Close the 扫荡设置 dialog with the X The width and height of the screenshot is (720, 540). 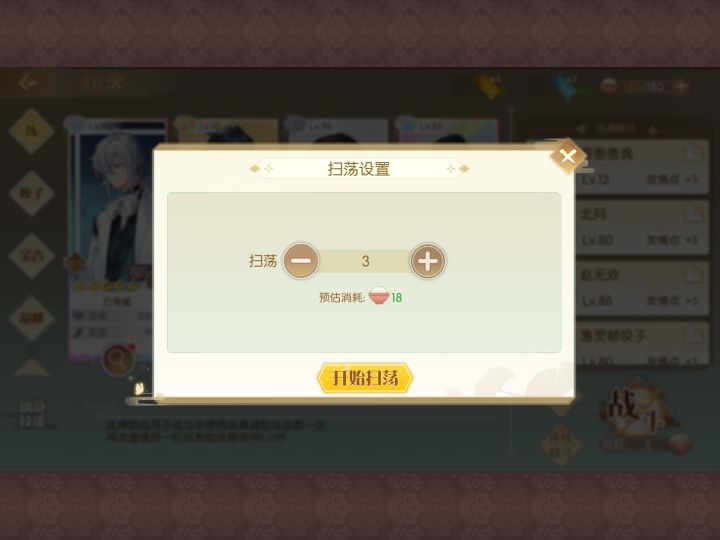tap(568, 156)
